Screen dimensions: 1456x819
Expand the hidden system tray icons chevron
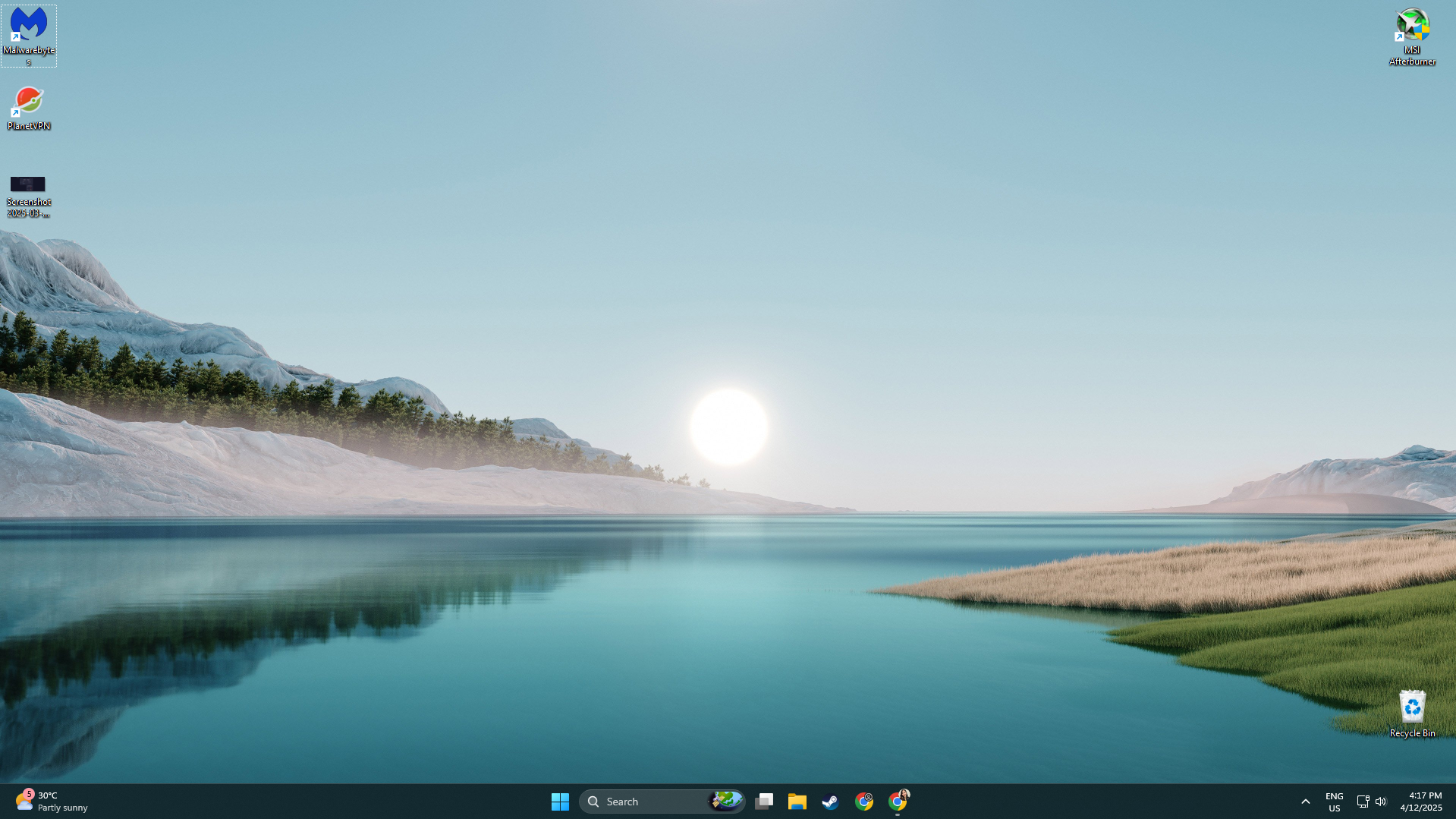coord(1305,802)
